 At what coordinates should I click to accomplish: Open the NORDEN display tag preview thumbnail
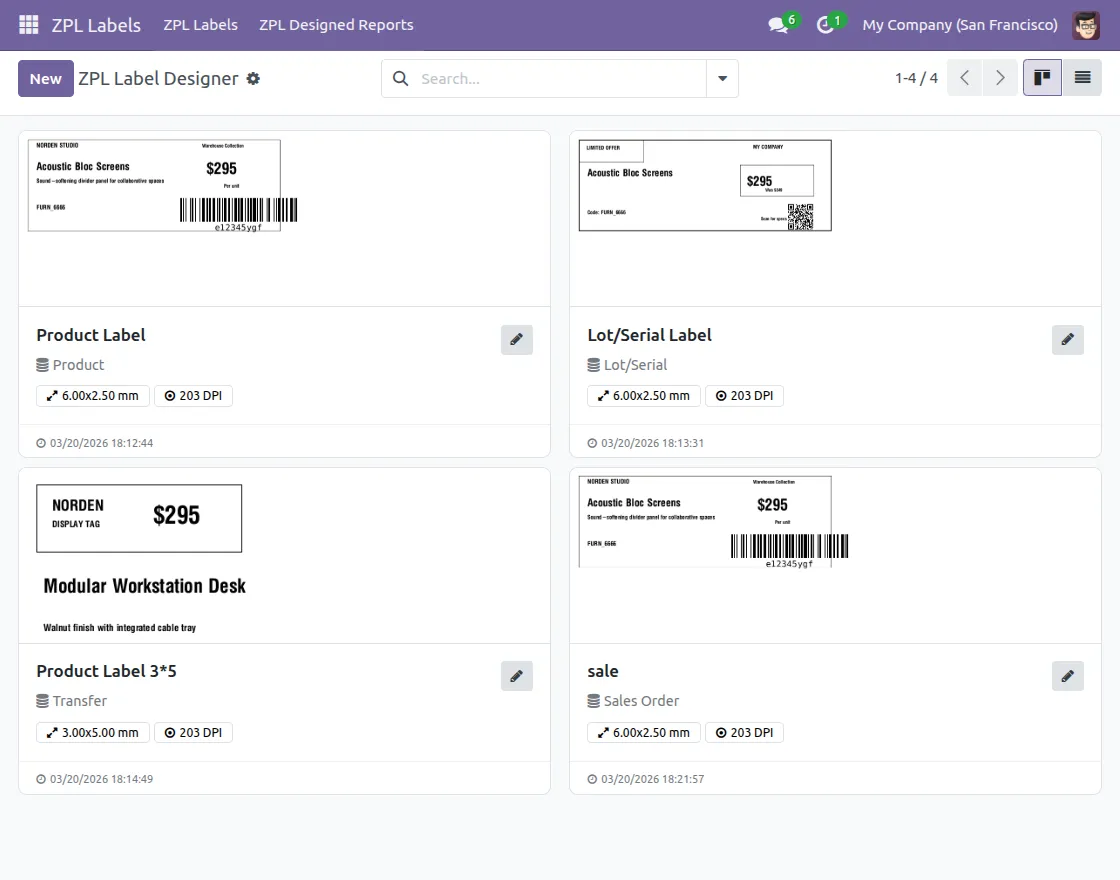[141, 559]
